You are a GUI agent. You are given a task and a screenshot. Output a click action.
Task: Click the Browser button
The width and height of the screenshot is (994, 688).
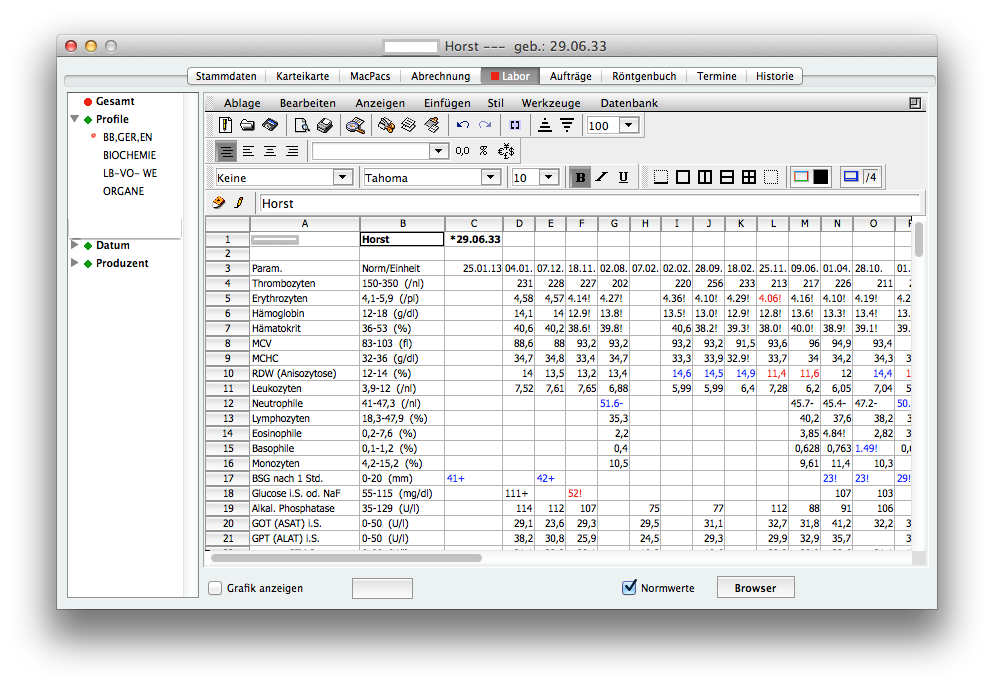[x=755, y=588]
